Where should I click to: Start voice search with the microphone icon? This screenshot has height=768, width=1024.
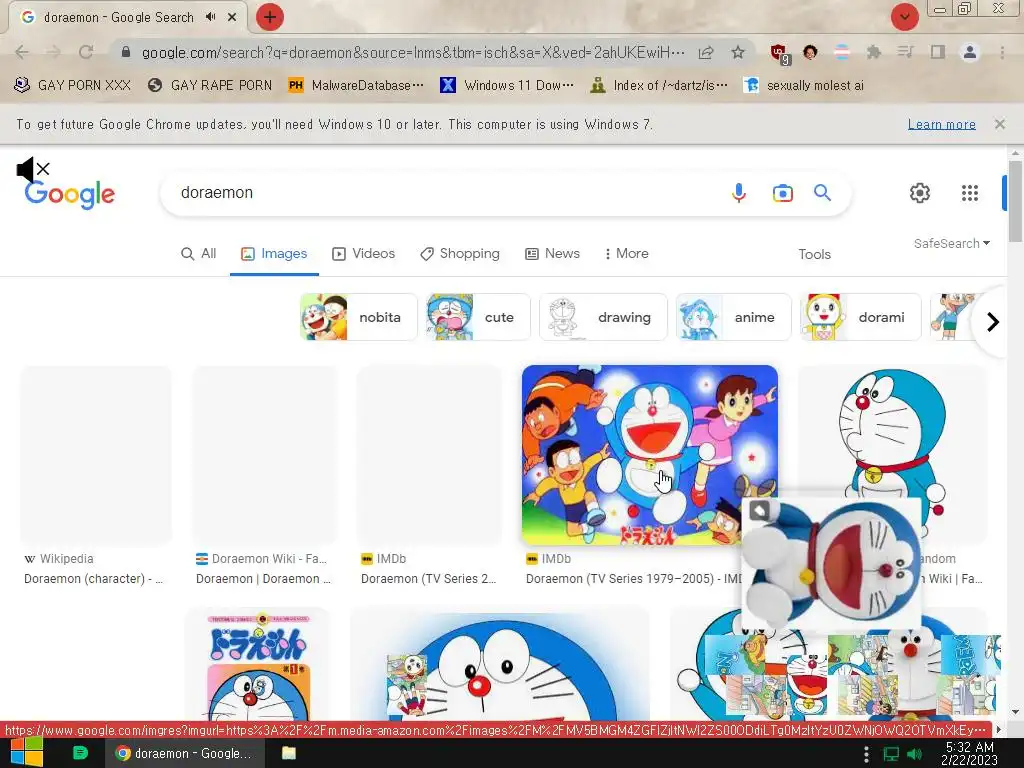pos(739,193)
